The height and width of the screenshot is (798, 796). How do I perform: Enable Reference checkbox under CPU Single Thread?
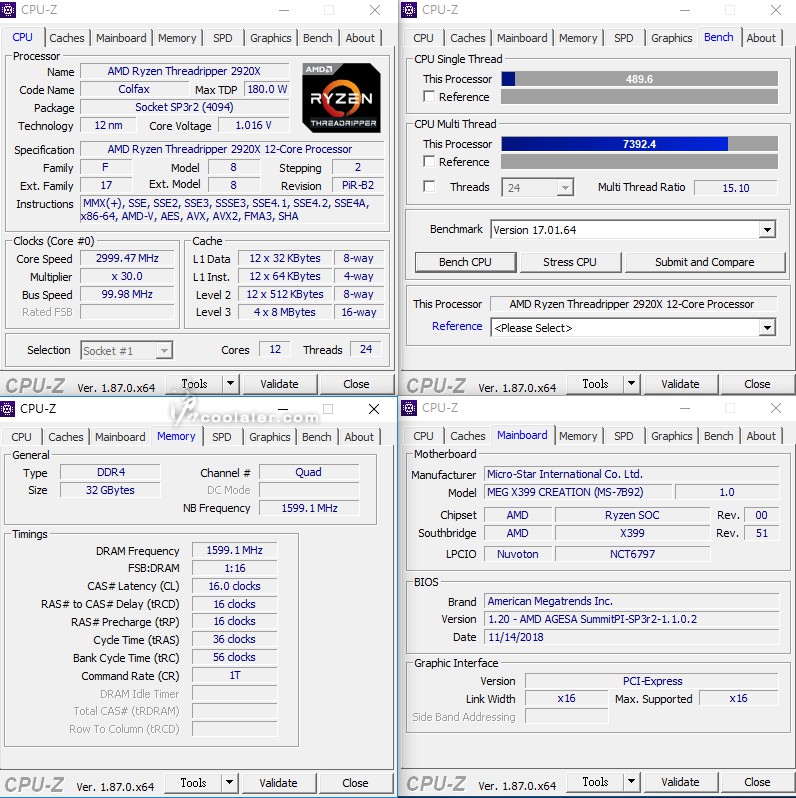point(429,97)
